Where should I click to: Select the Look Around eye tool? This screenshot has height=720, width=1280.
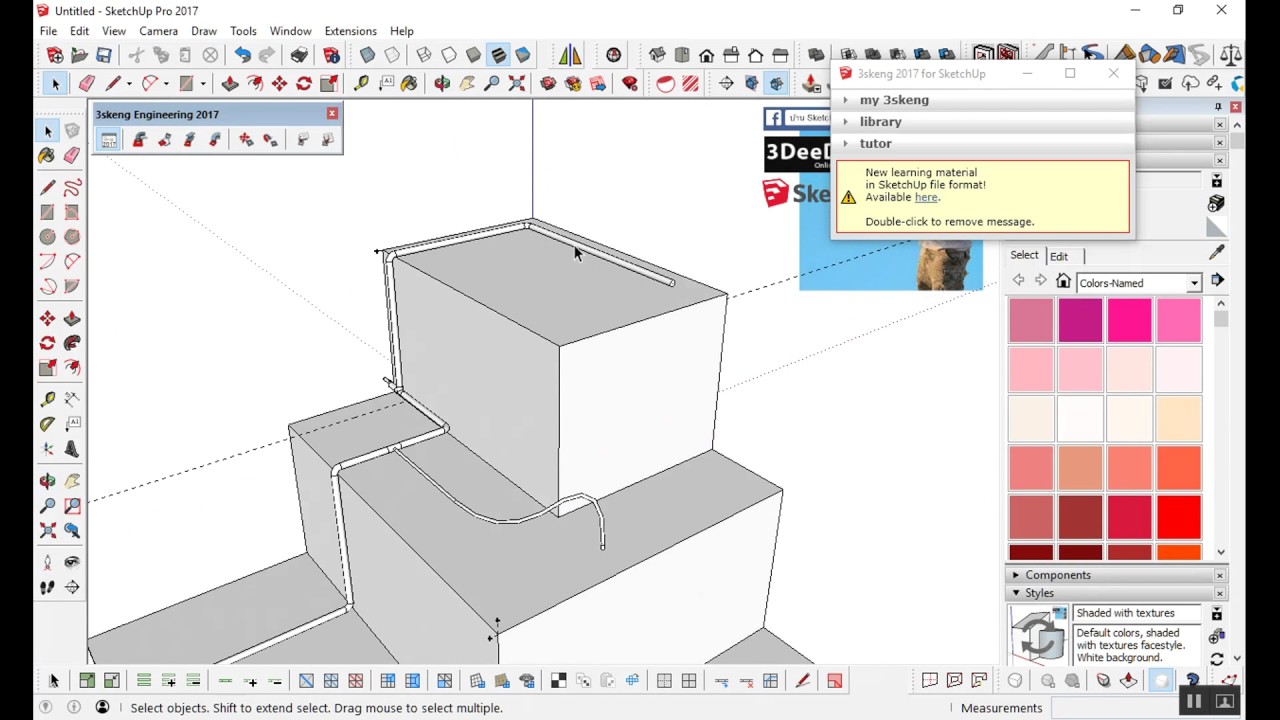click(72, 562)
